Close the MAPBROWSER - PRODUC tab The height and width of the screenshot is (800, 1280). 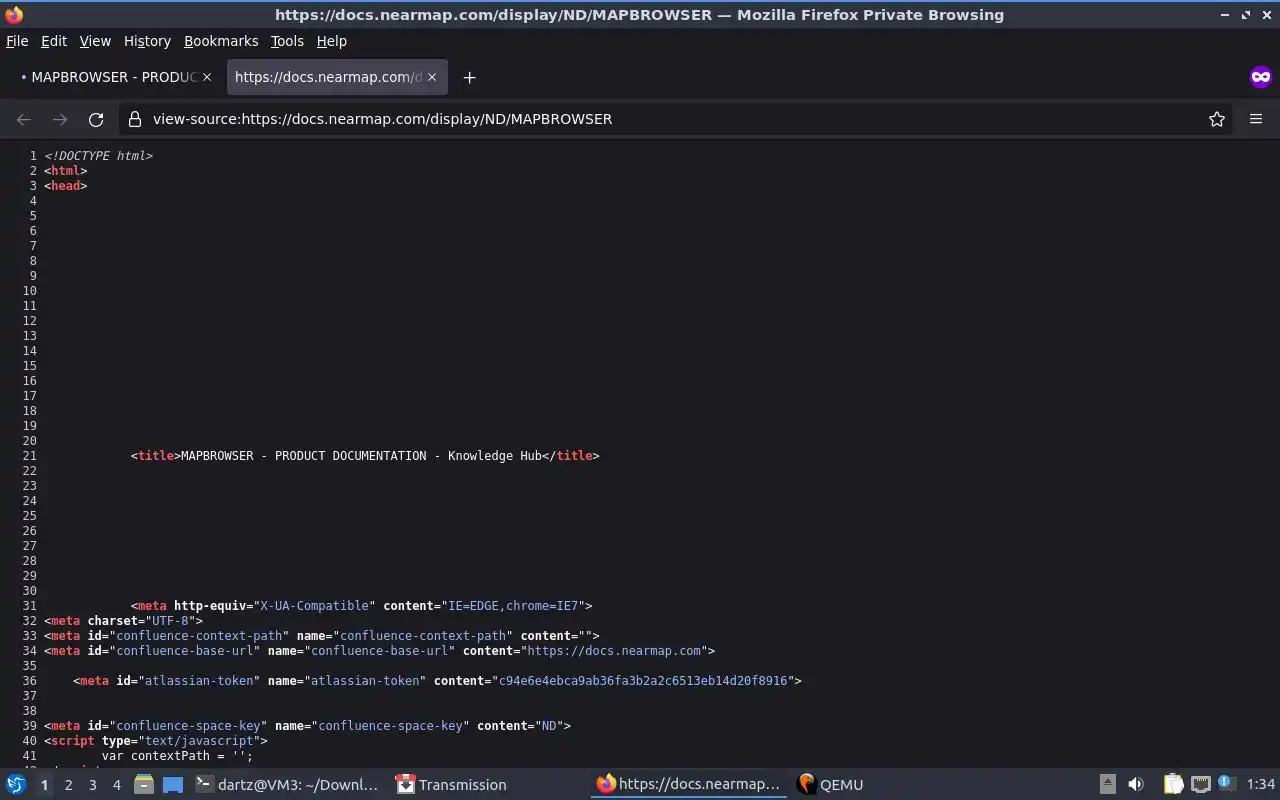pos(207,77)
